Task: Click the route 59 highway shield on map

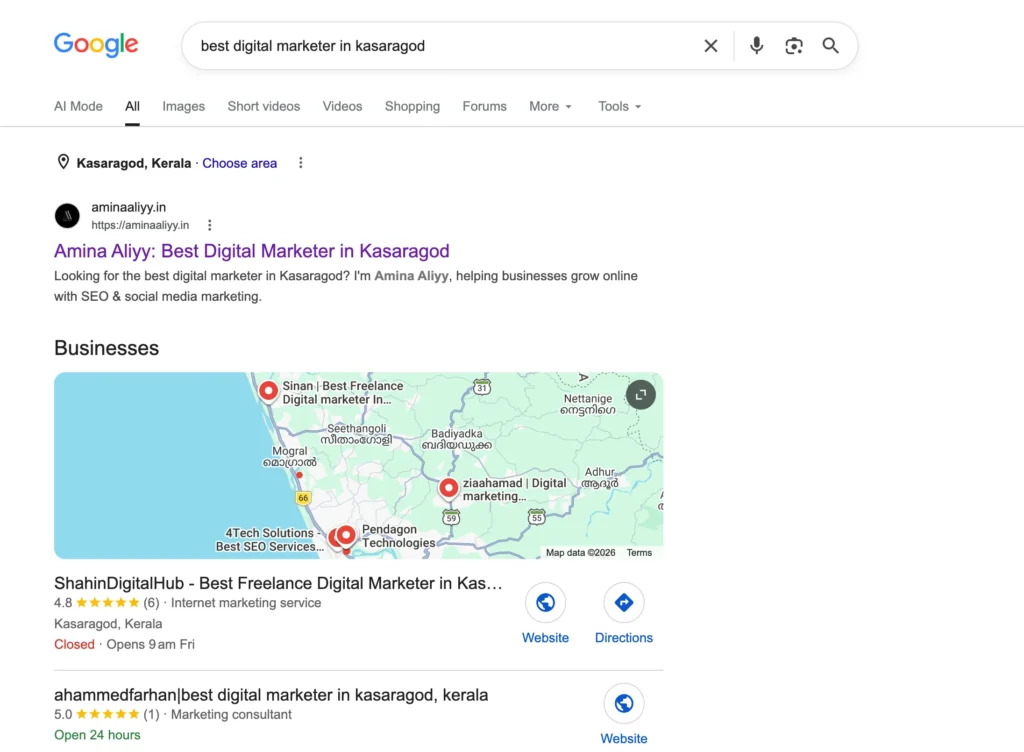Action: click(451, 518)
